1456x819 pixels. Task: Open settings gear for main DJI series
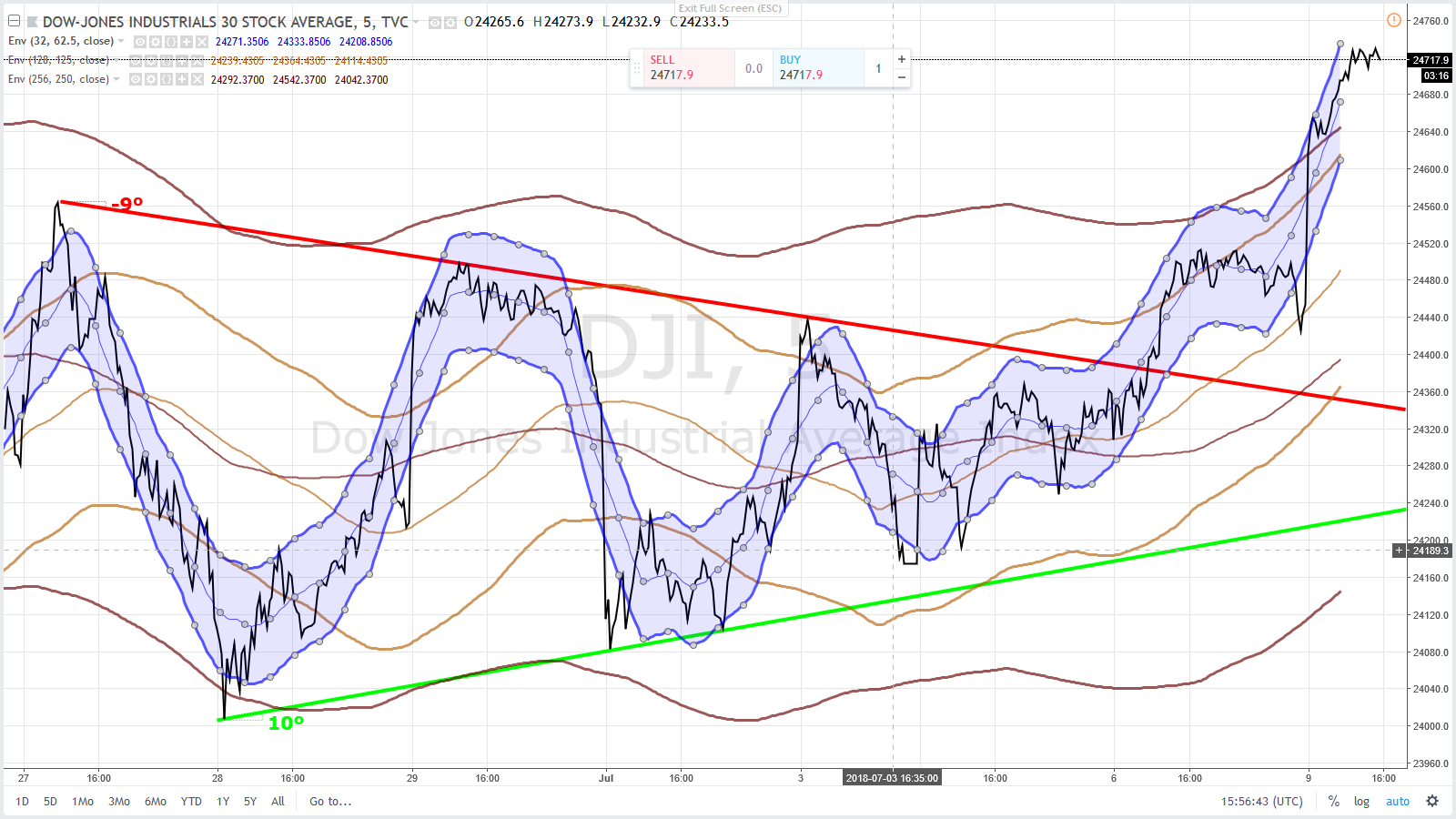click(450, 22)
